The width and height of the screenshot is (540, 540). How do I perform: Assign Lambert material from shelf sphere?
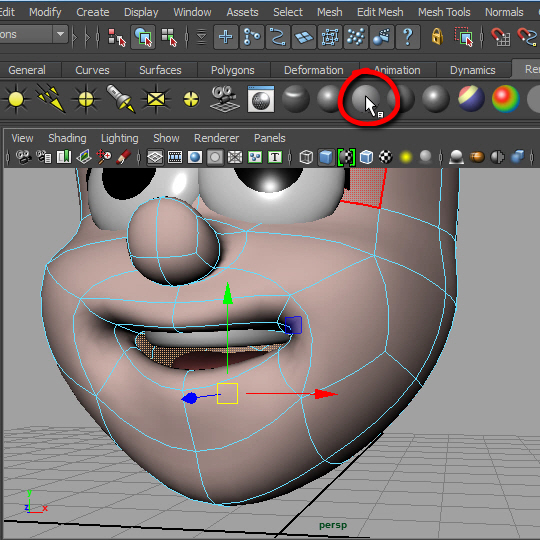click(x=366, y=99)
